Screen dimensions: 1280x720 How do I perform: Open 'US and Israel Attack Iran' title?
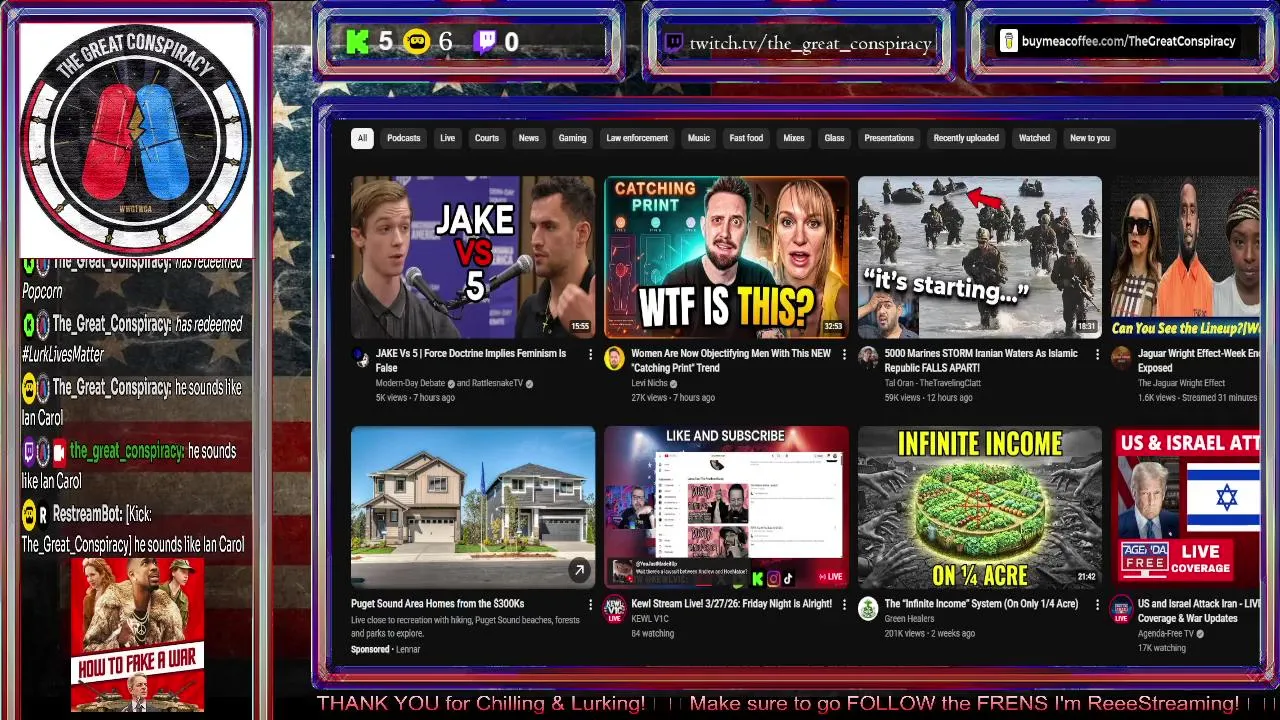point(1198,611)
